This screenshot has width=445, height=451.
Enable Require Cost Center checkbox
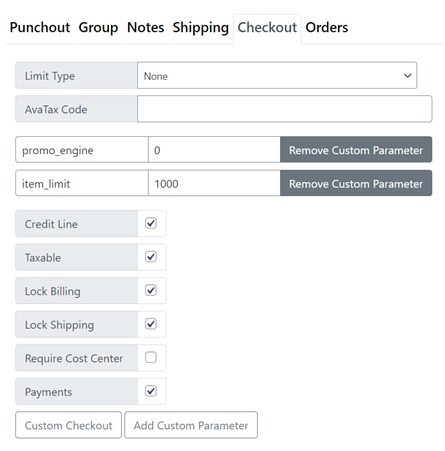151,358
